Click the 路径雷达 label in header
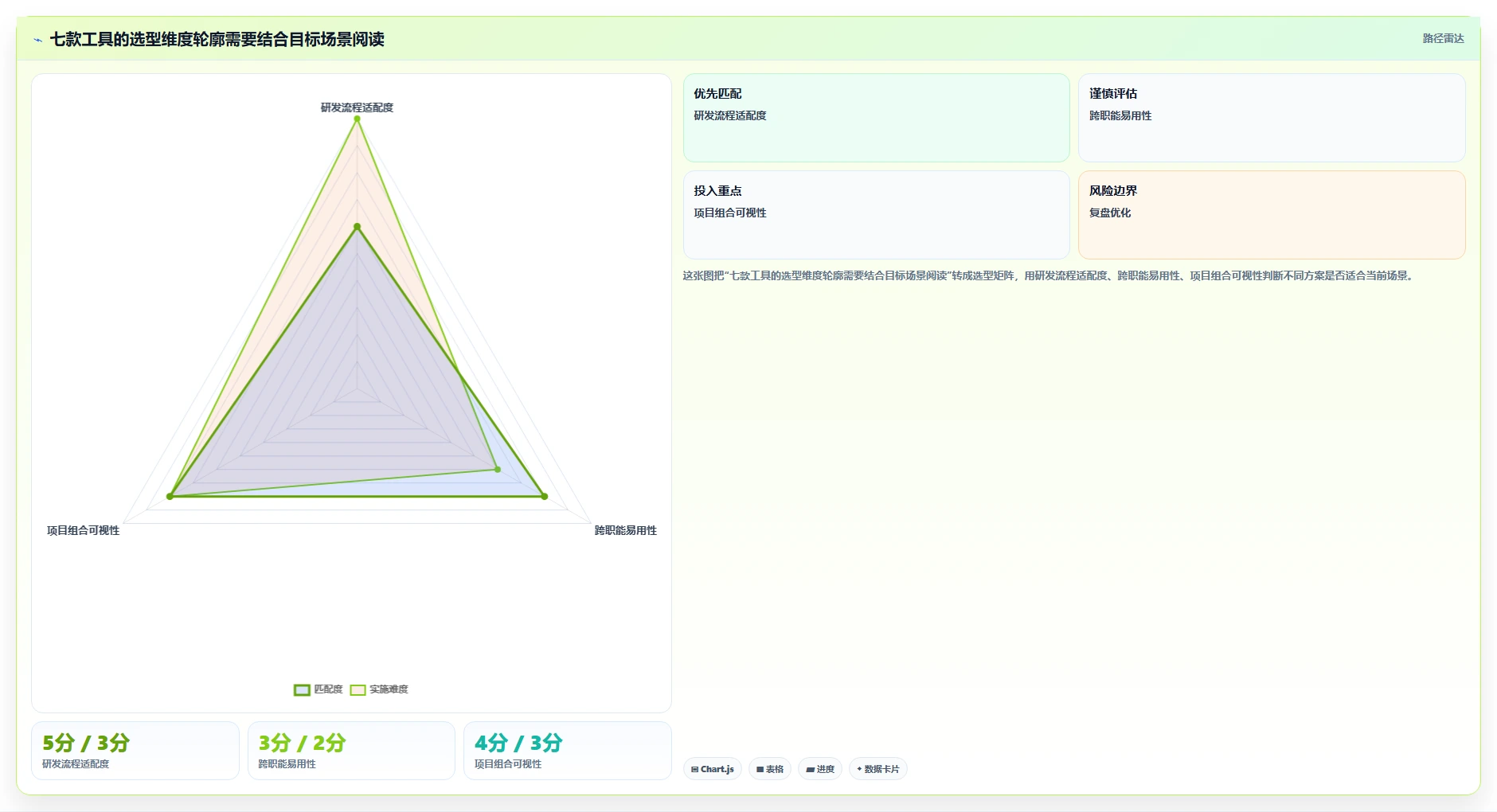 tap(1443, 38)
